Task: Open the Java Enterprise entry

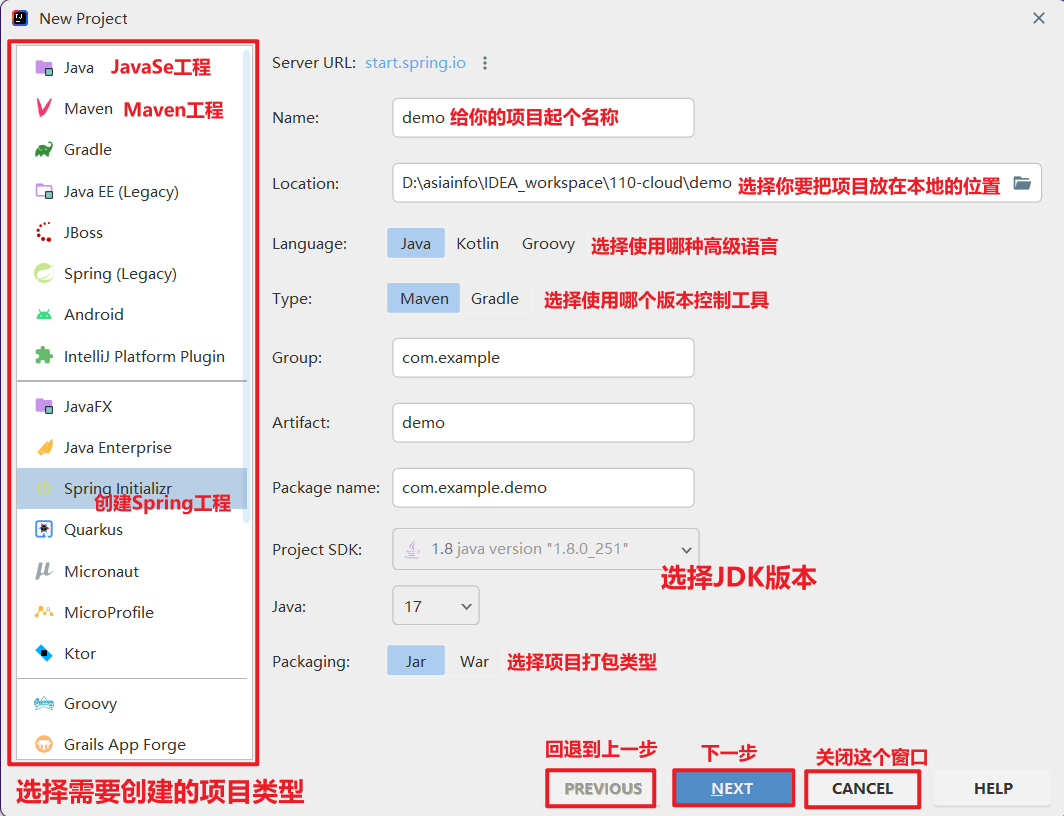Action: (132, 448)
